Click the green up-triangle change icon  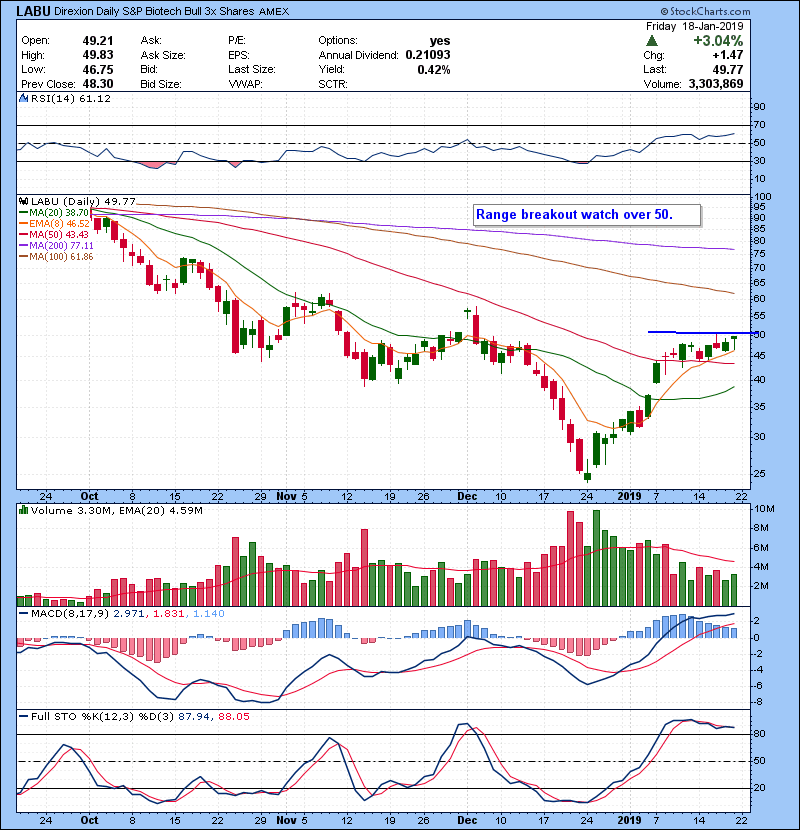tap(652, 40)
